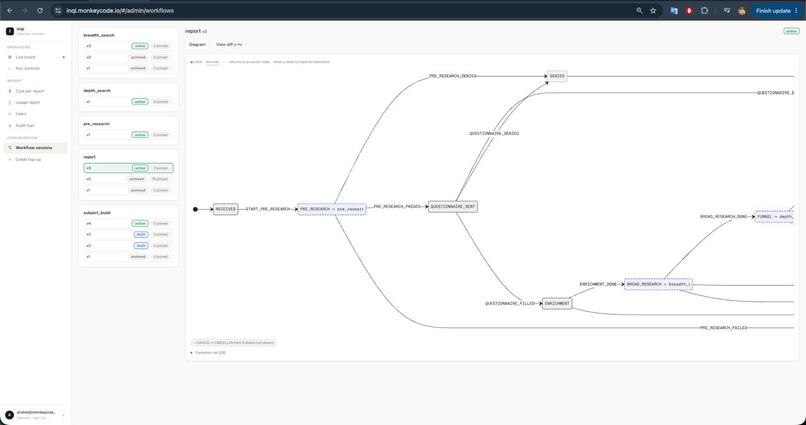The image size is (806, 425).
Task: Click the FUNNEL state node
Action: click(775, 217)
